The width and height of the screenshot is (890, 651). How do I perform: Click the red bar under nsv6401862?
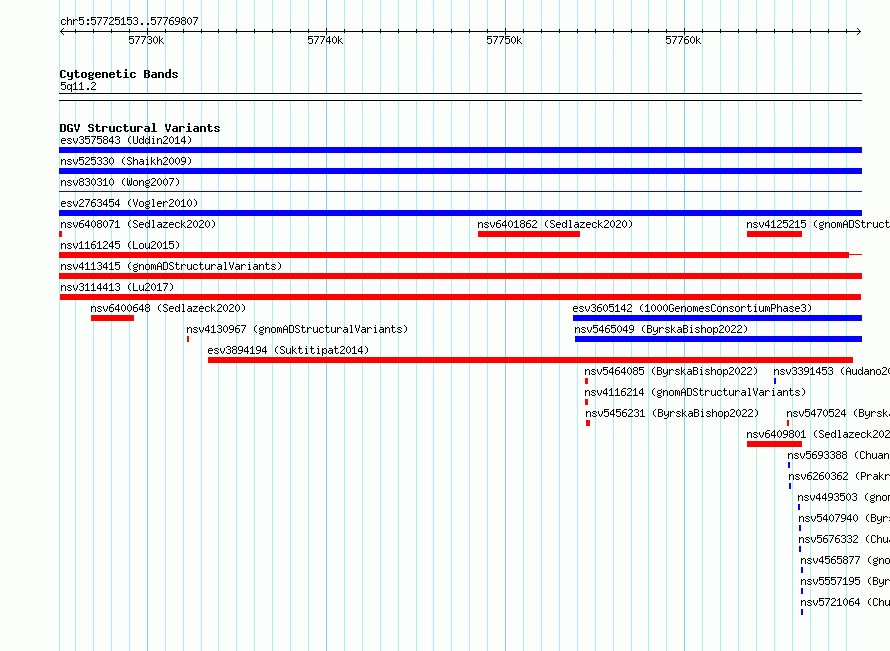tap(528, 234)
